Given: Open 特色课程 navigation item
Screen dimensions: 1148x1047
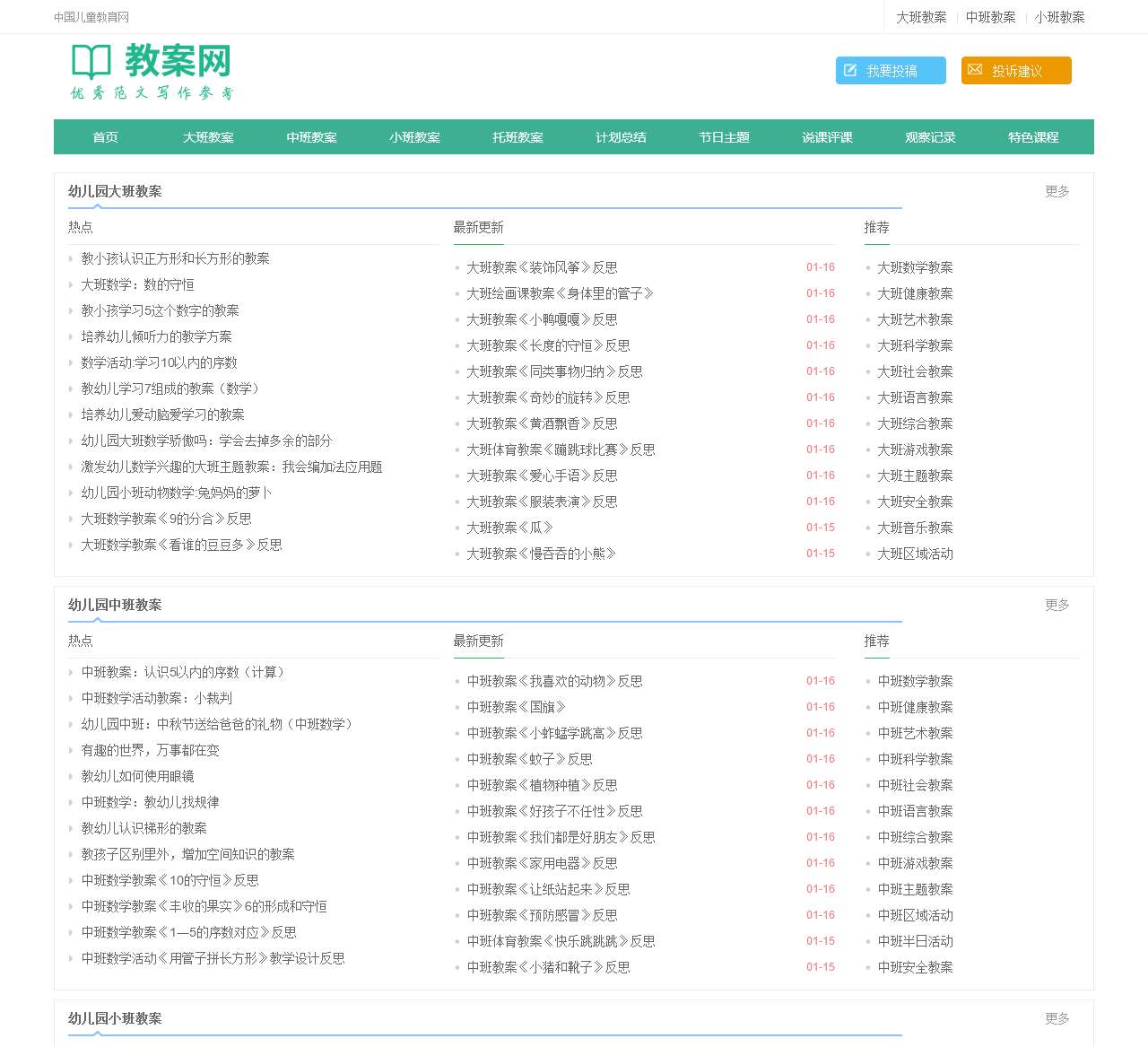Looking at the screenshot, I should point(1033,137).
